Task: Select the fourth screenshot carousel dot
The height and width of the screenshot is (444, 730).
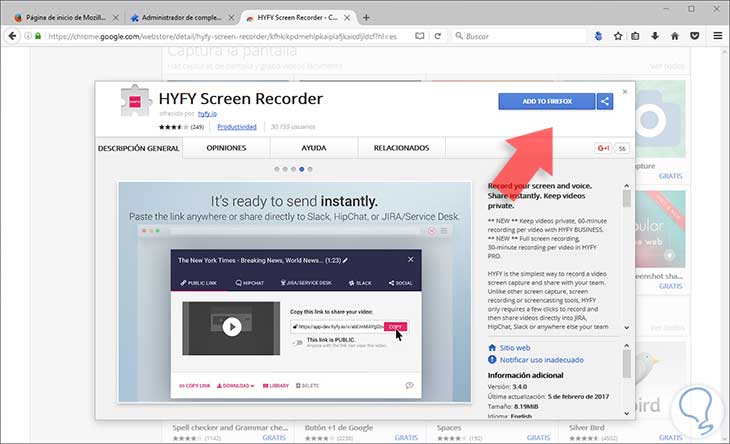Action: (302, 169)
